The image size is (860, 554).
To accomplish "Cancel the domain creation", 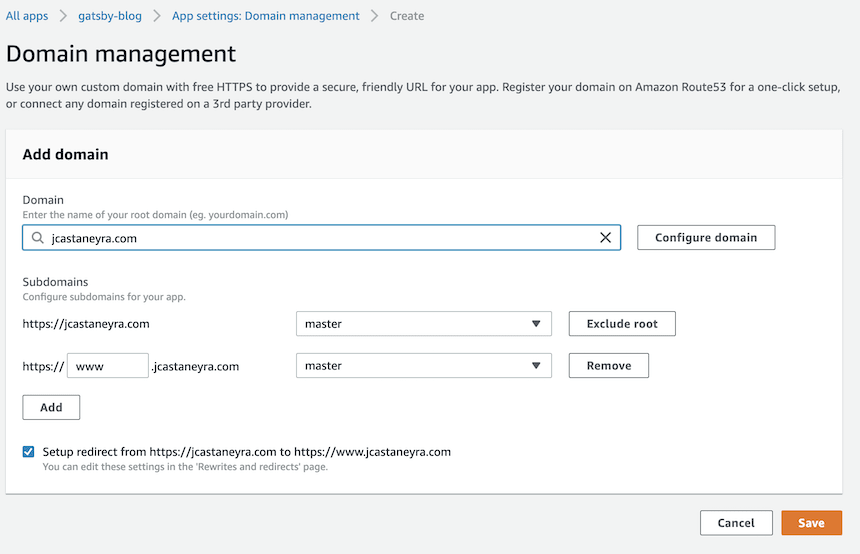I will click(x=736, y=523).
